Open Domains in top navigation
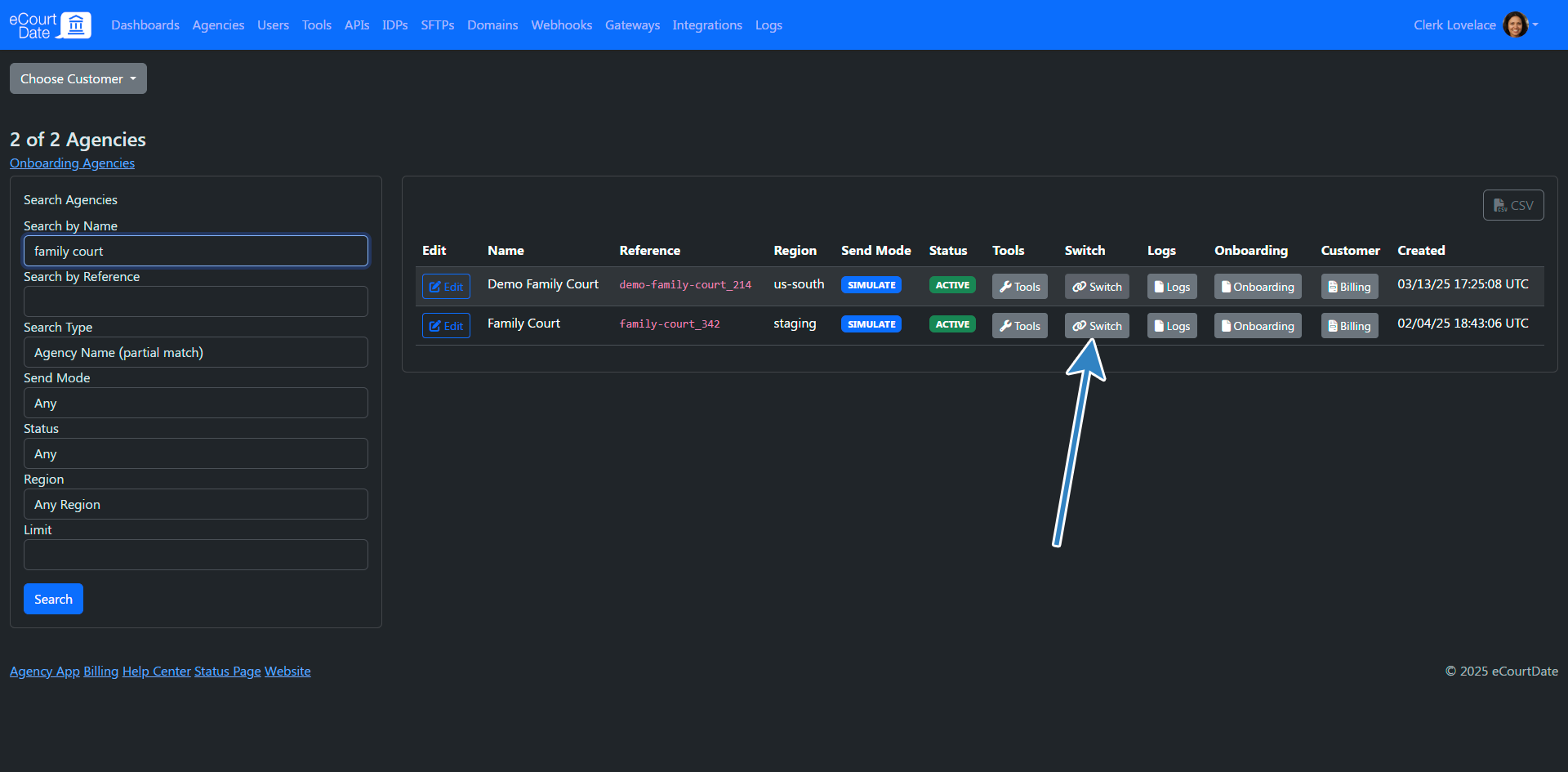 [x=492, y=25]
